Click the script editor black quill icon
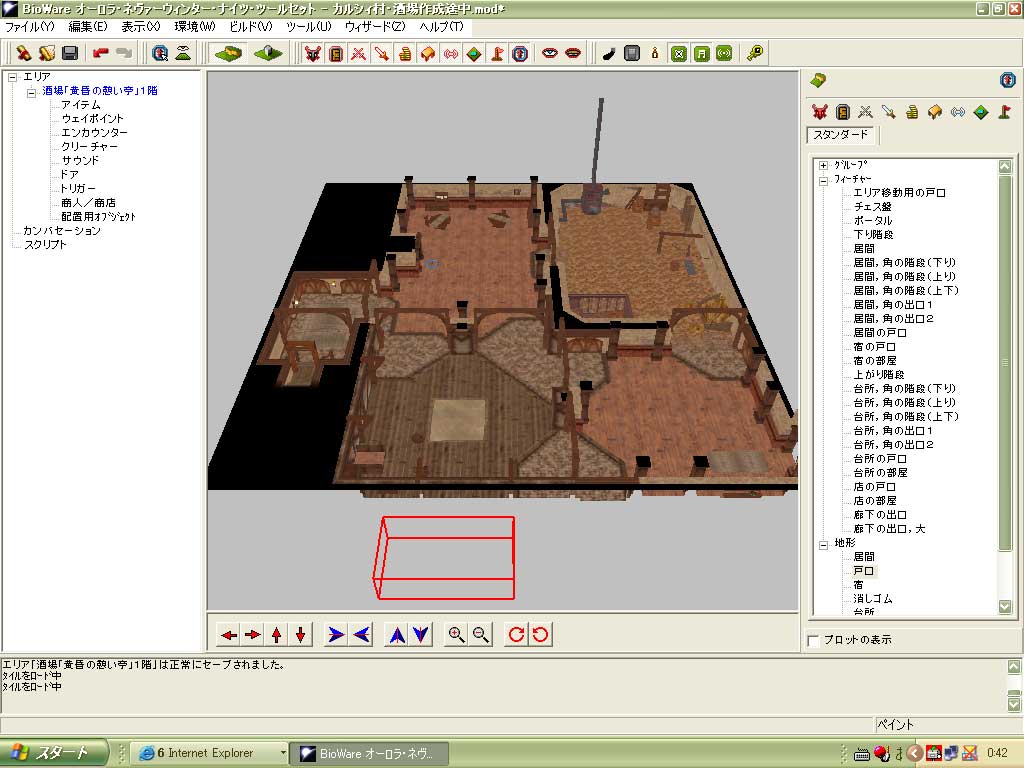The width and height of the screenshot is (1024, 768). point(609,53)
